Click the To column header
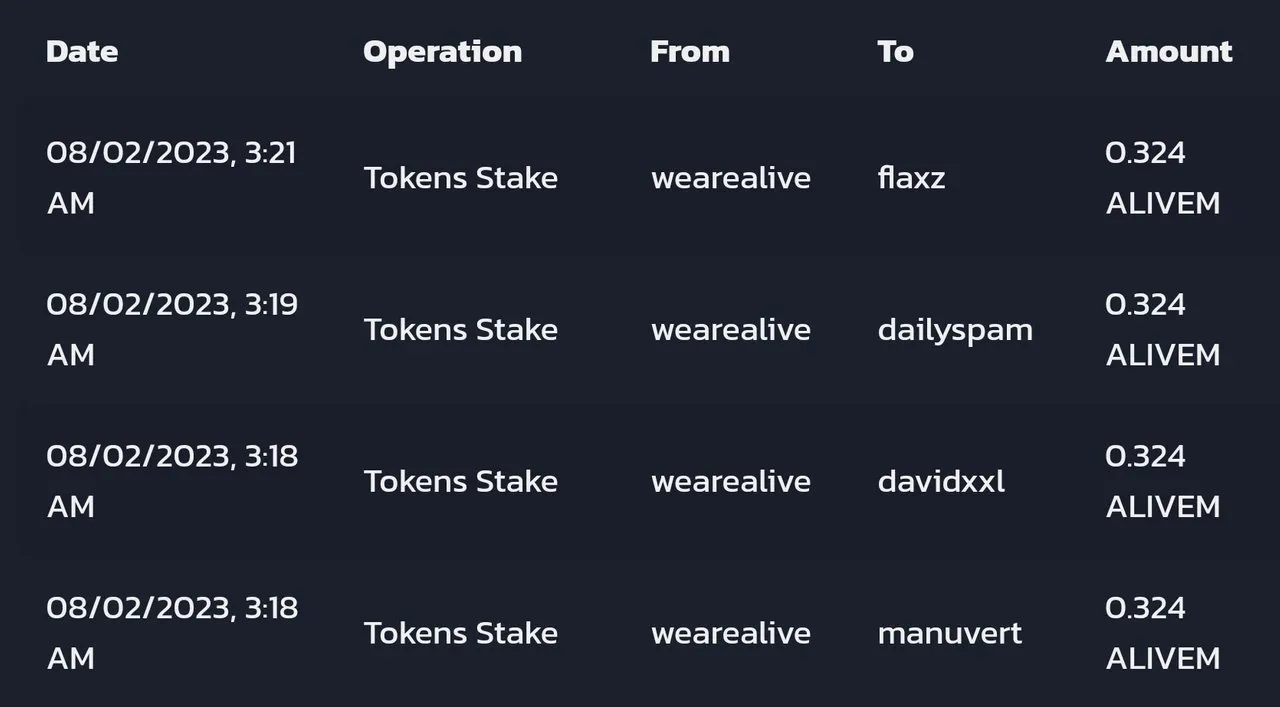The height and width of the screenshot is (707, 1280). point(895,52)
